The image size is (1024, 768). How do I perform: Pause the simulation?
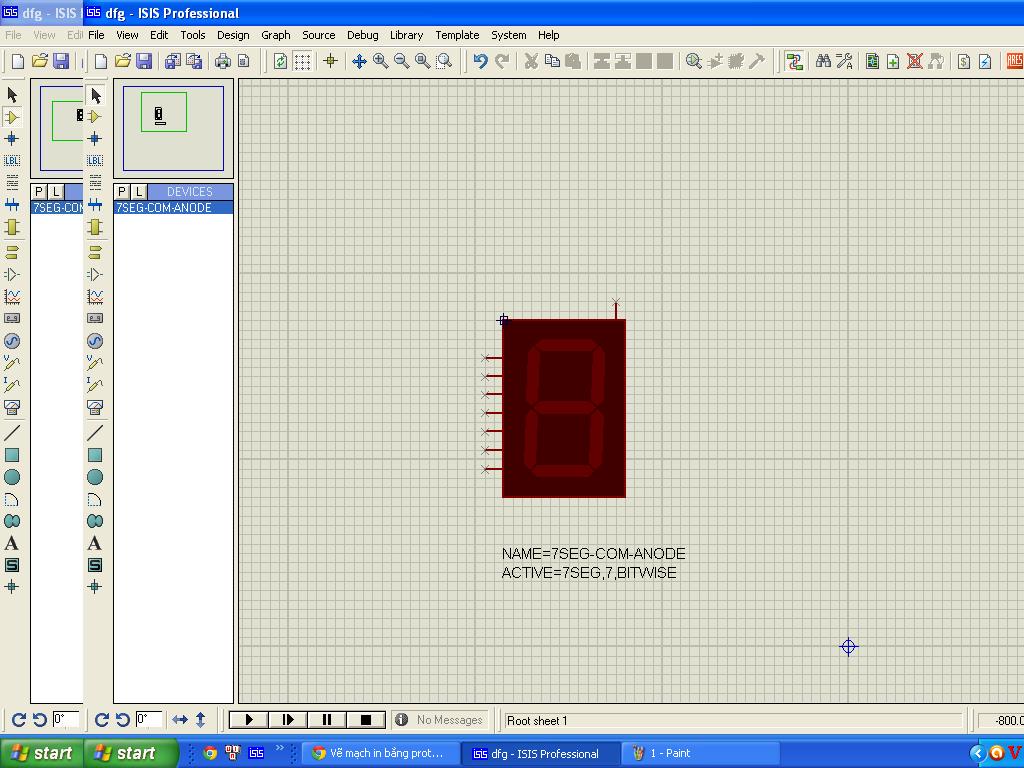click(x=326, y=719)
